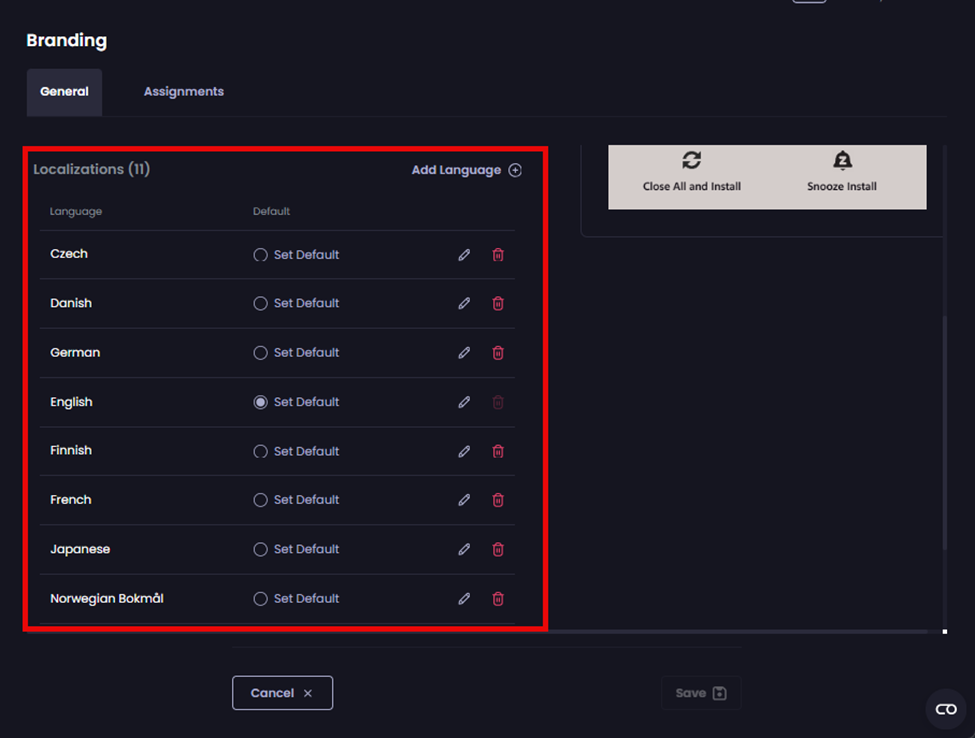
Task: Set Czech as the default language
Action: point(261,255)
